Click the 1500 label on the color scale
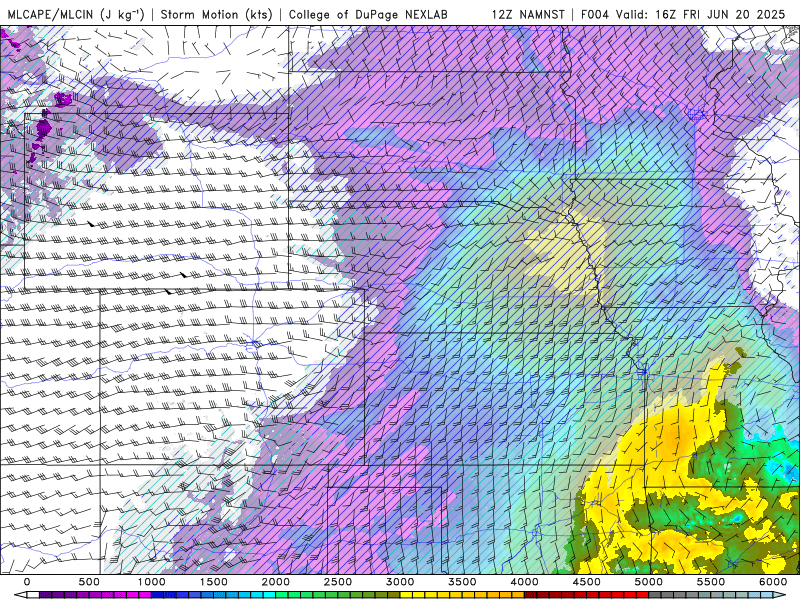Viewport: 800px width, 600px height. tap(214, 582)
